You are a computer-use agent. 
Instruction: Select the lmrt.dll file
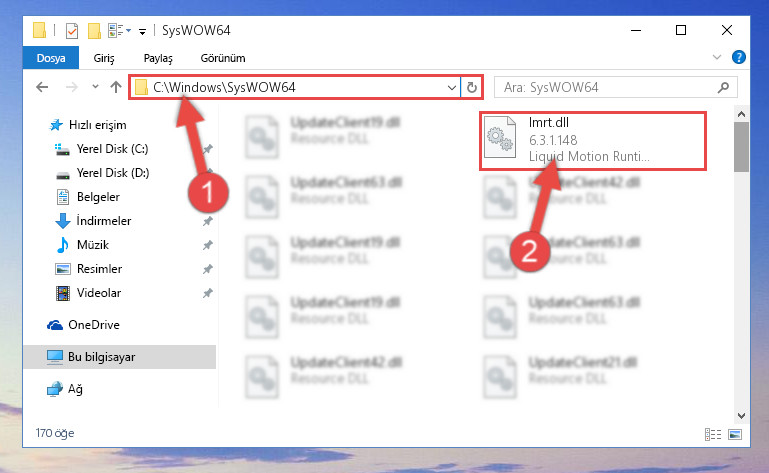(593, 140)
